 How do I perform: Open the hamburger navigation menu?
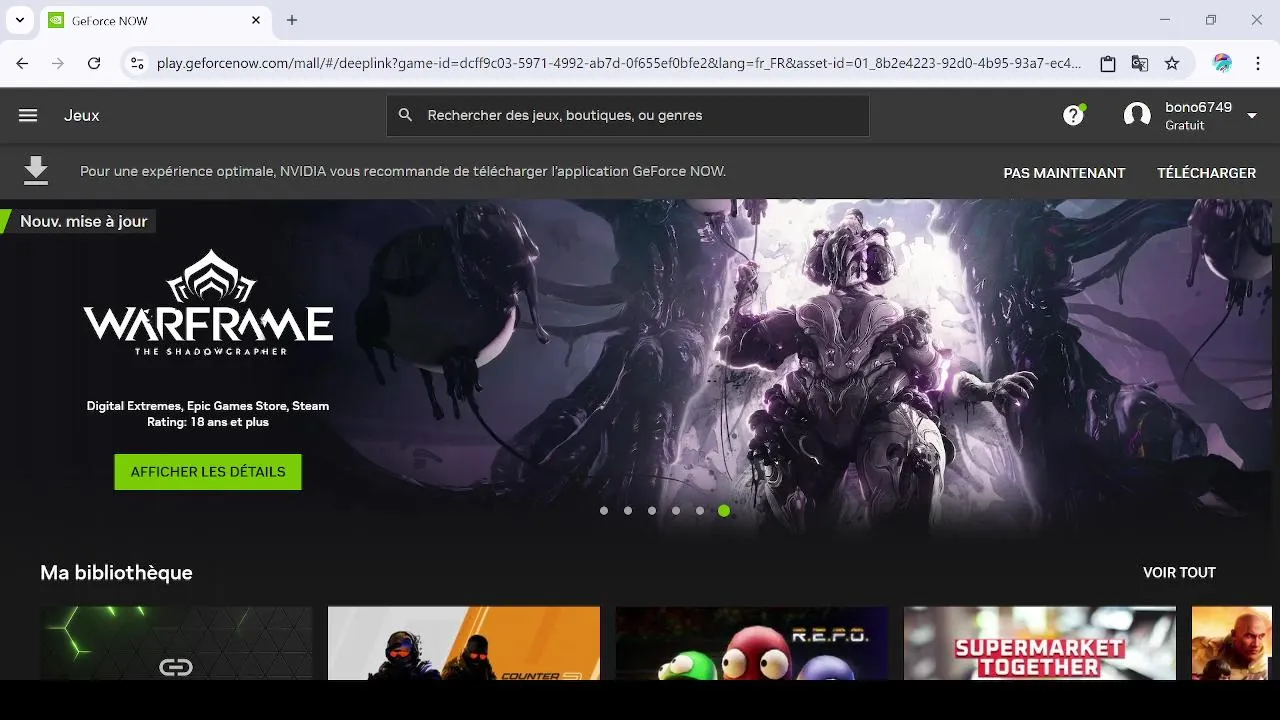(28, 115)
